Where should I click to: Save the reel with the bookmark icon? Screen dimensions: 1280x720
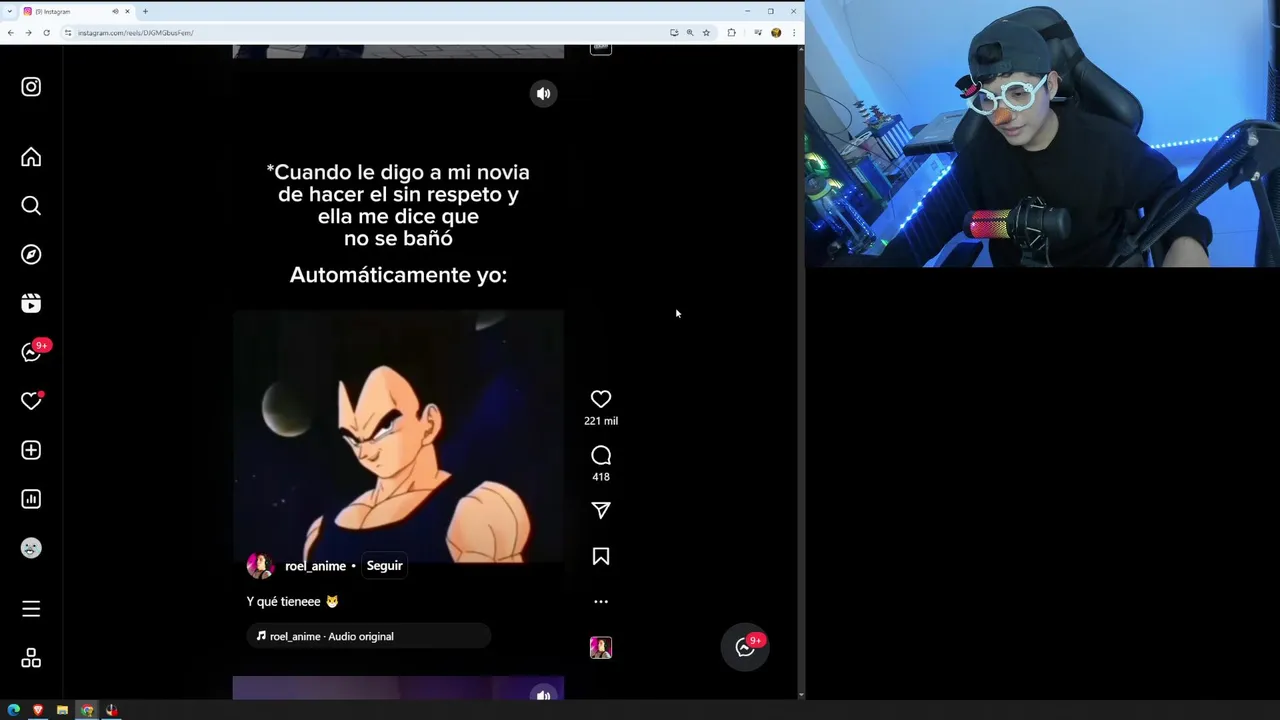click(601, 556)
